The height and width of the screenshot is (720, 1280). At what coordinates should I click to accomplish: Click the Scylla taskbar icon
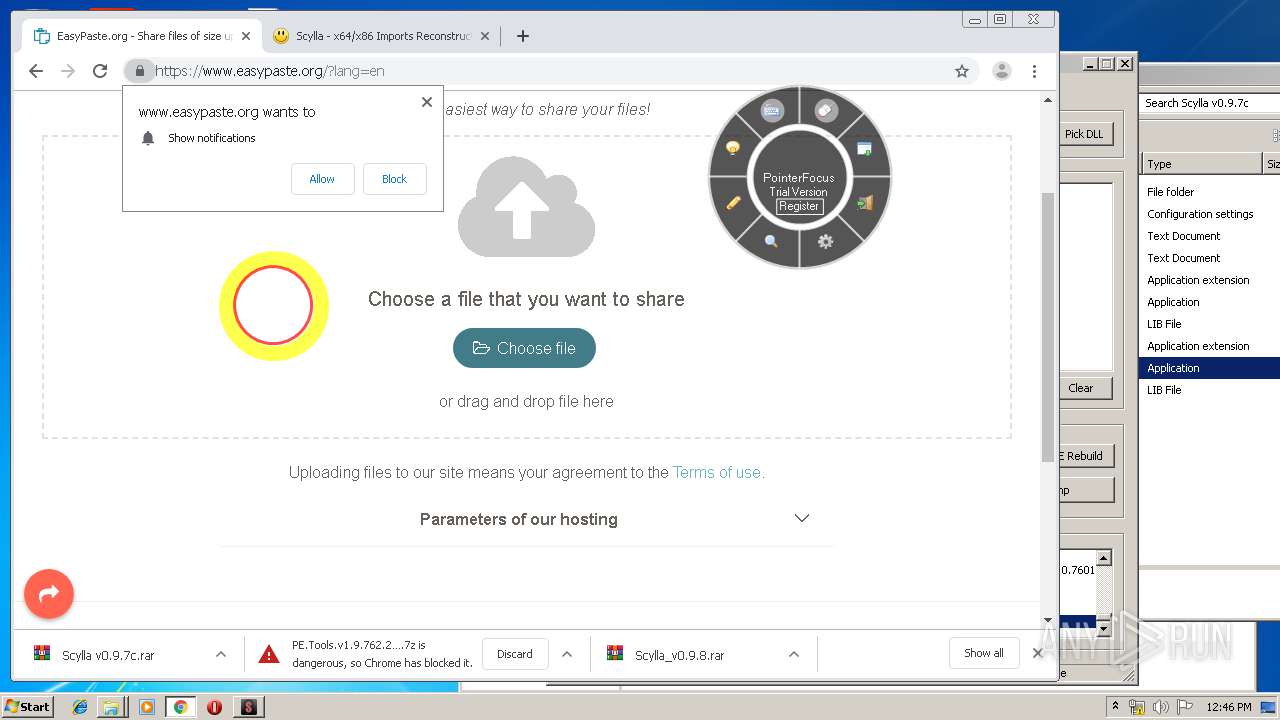[x=249, y=707]
